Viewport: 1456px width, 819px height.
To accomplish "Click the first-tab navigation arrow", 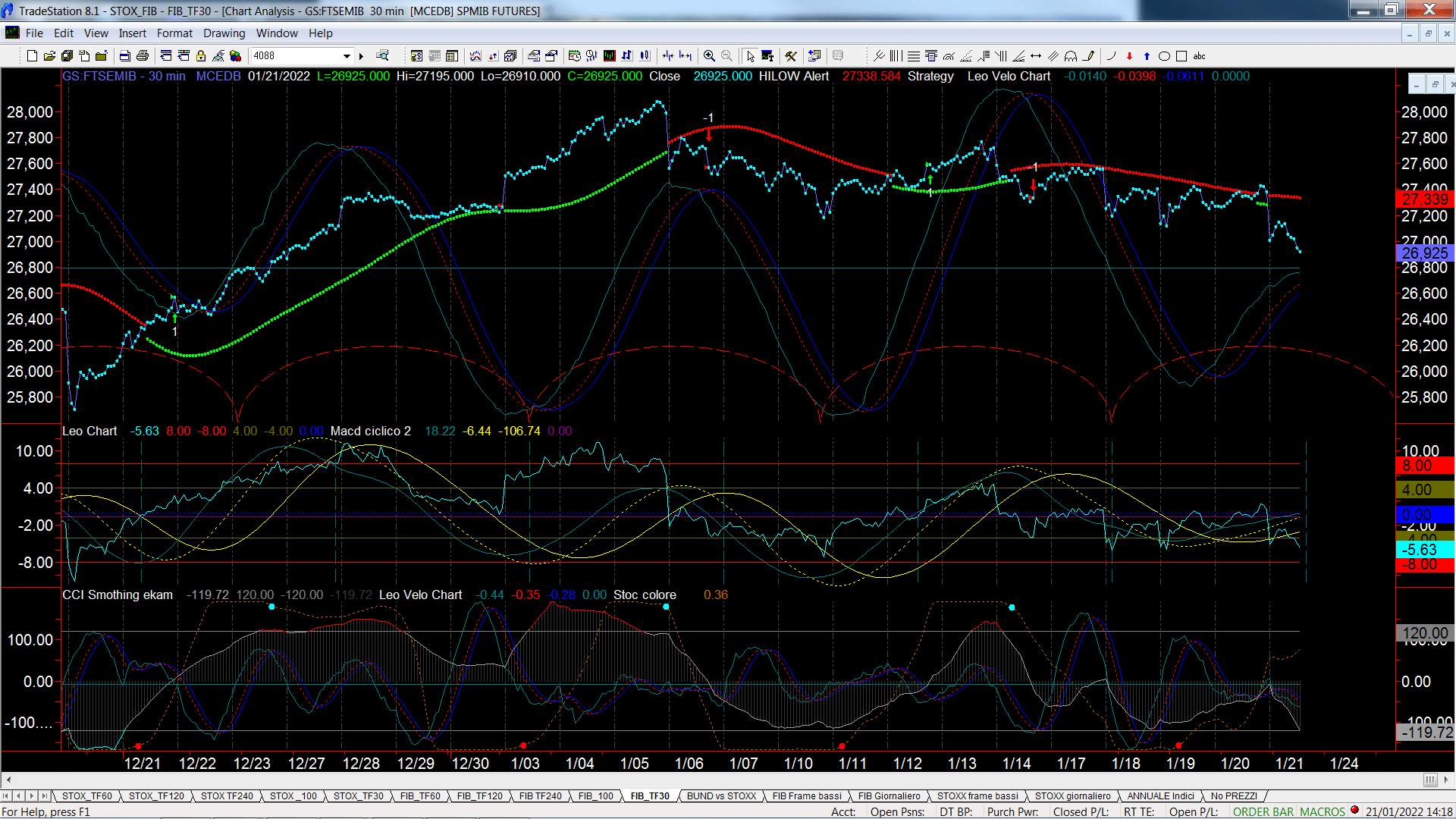I will pos(6,796).
